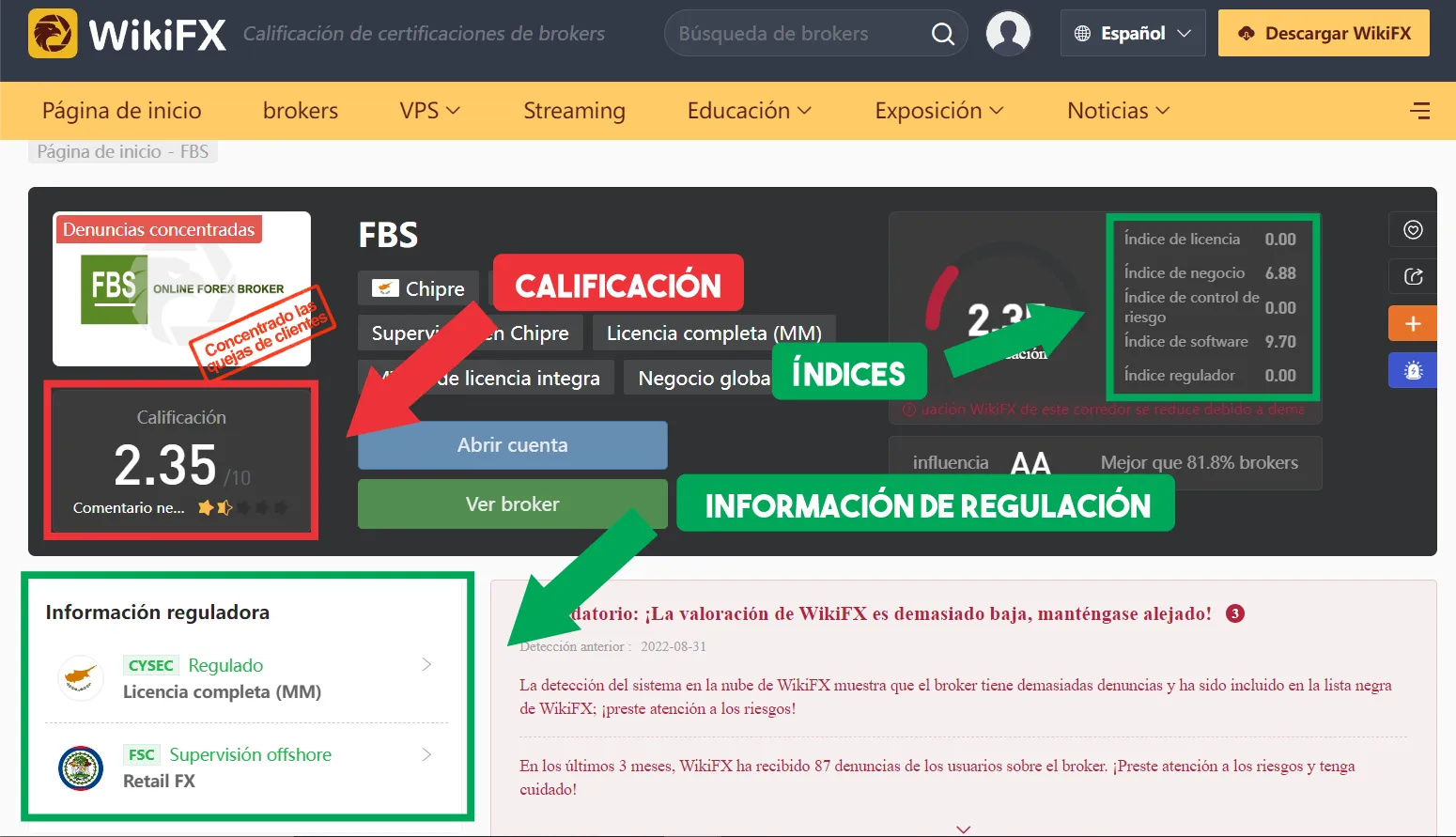The width and height of the screenshot is (1456, 837).
Task: Click the WikiFX logo icon
Action: (x=53, y=34)
